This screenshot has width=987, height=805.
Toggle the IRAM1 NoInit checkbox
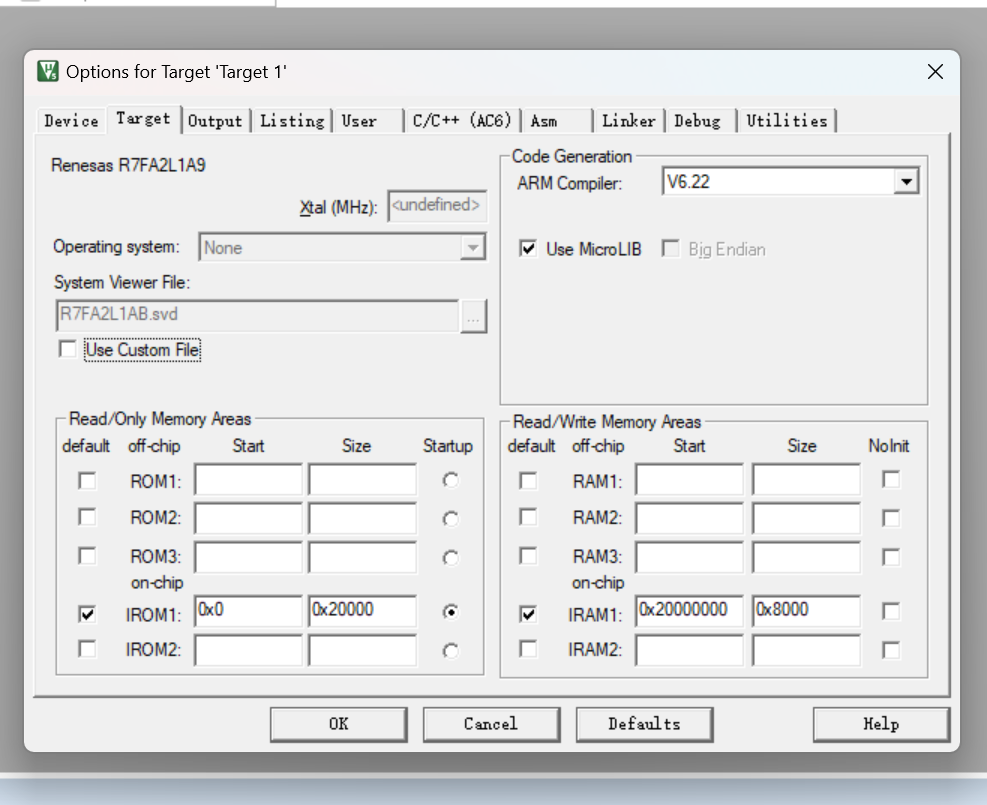tap(891, 612)
